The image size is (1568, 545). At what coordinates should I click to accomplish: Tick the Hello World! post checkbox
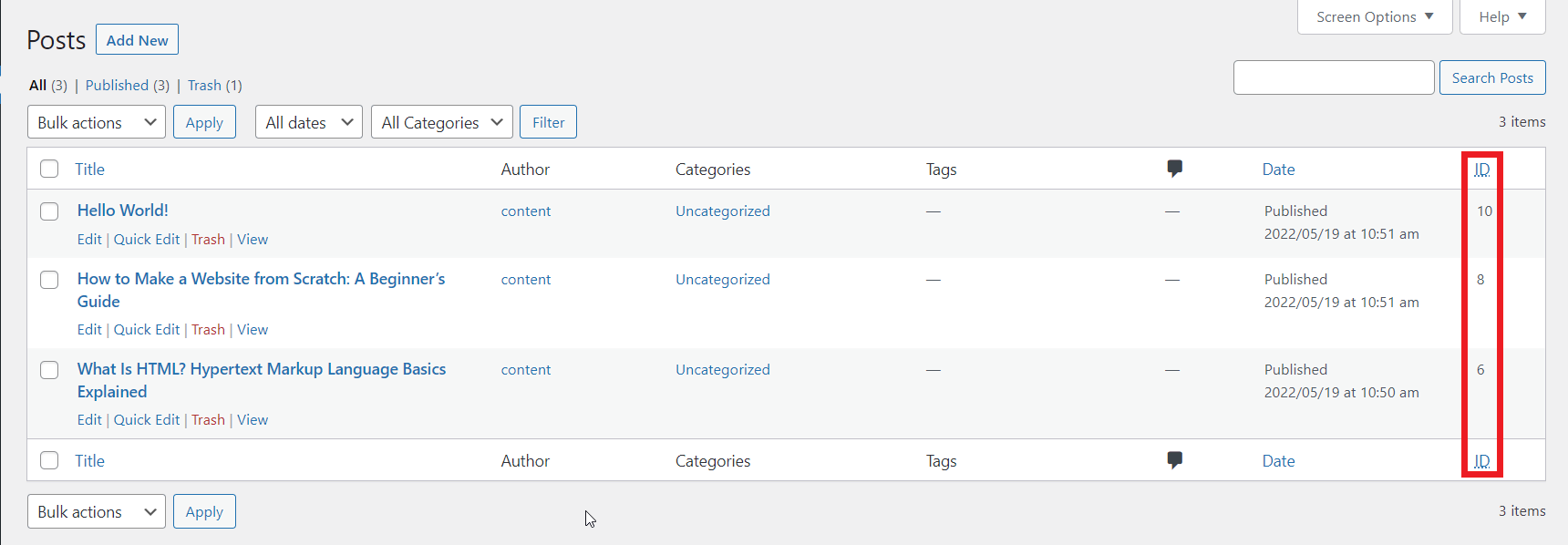pyautogui.click(x=49, y=211)
